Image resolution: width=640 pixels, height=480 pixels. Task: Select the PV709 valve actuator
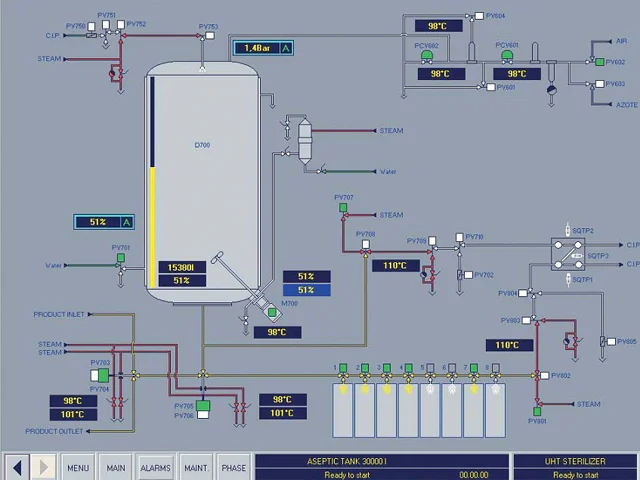[432, 241]
